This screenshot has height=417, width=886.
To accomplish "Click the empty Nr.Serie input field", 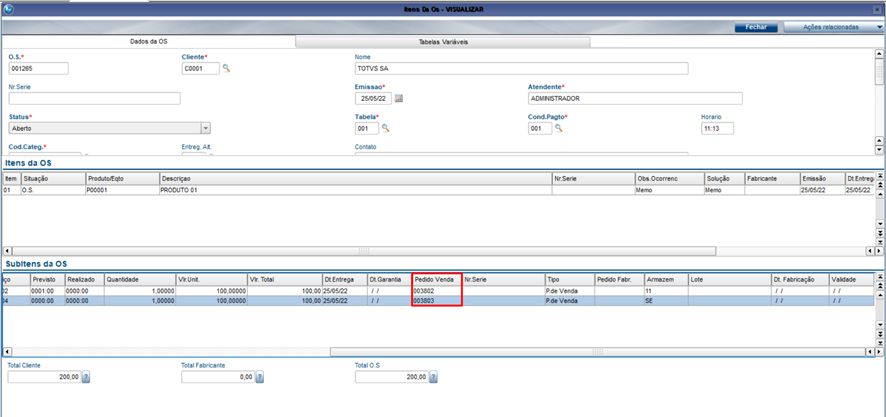I will click(94, 98).
